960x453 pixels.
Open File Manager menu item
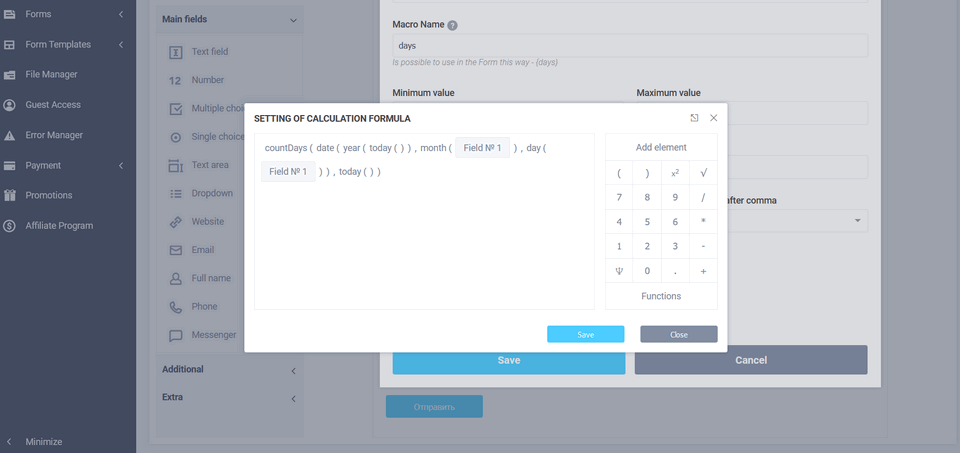tap(51, 75)
